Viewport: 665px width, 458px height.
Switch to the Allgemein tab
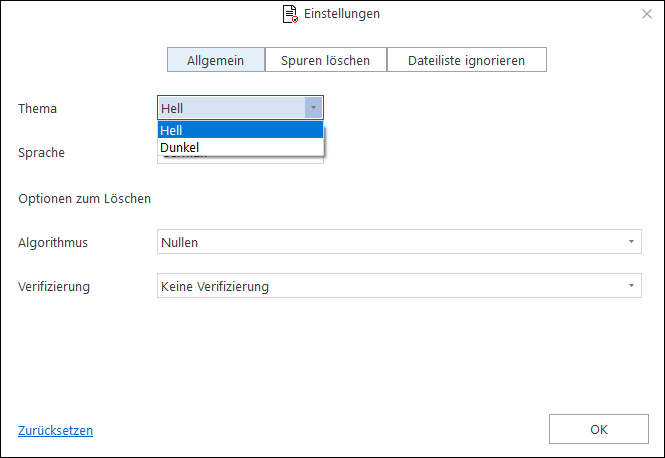[216, 60]
